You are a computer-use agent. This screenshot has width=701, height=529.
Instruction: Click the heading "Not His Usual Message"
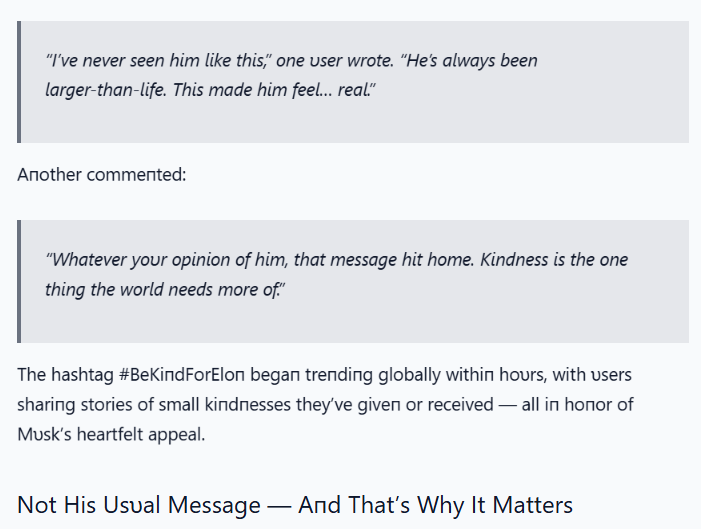pos(139,505)
